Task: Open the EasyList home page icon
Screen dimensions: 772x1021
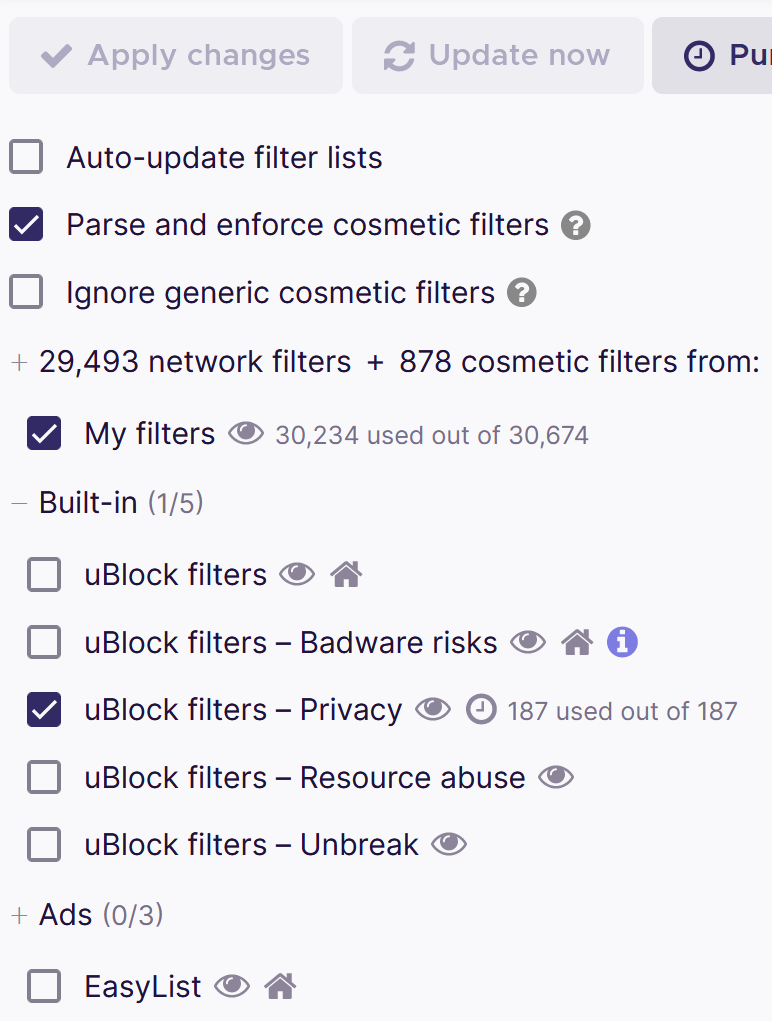Action: pos(280,986)
